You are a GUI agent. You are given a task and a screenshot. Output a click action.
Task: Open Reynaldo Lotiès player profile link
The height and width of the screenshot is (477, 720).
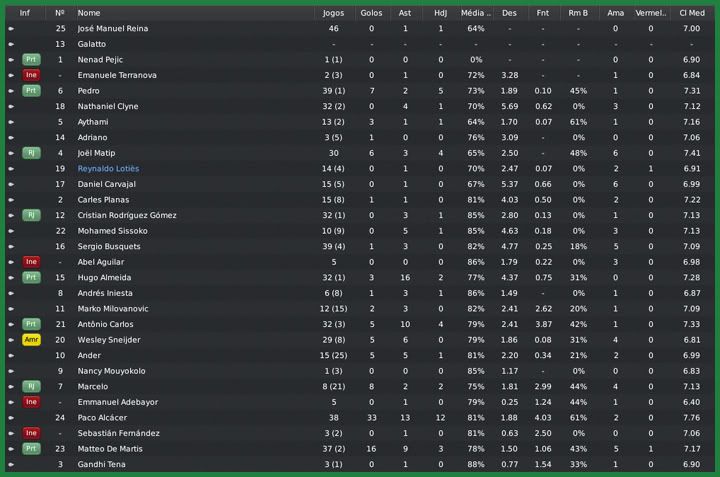coord(108,169)
